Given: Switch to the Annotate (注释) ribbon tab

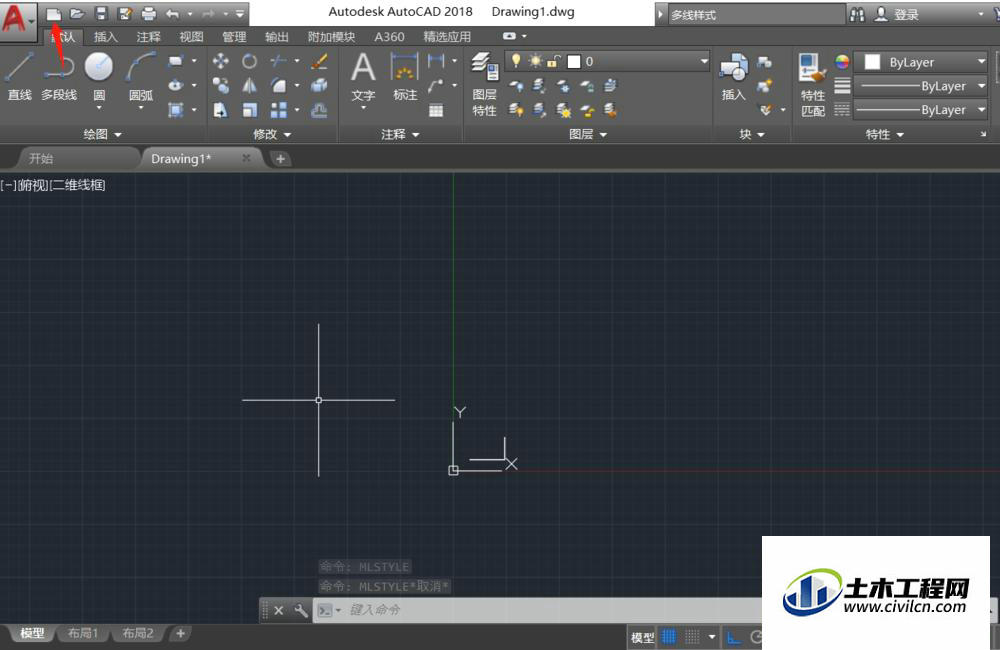Looking at the screenshot, I should tap(149, 37).
